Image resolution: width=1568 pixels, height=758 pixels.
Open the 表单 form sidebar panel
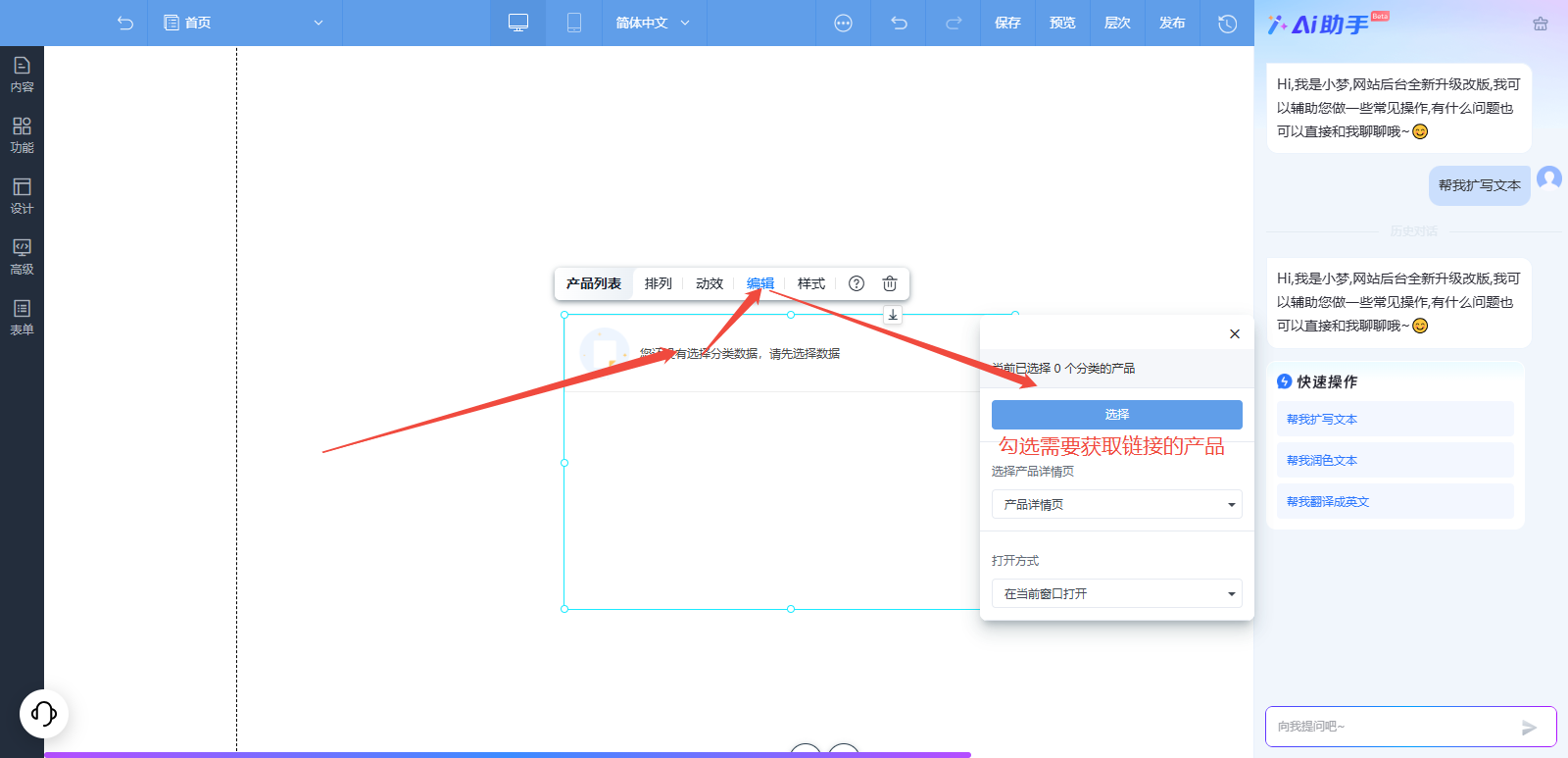click(x=22, y=318)
